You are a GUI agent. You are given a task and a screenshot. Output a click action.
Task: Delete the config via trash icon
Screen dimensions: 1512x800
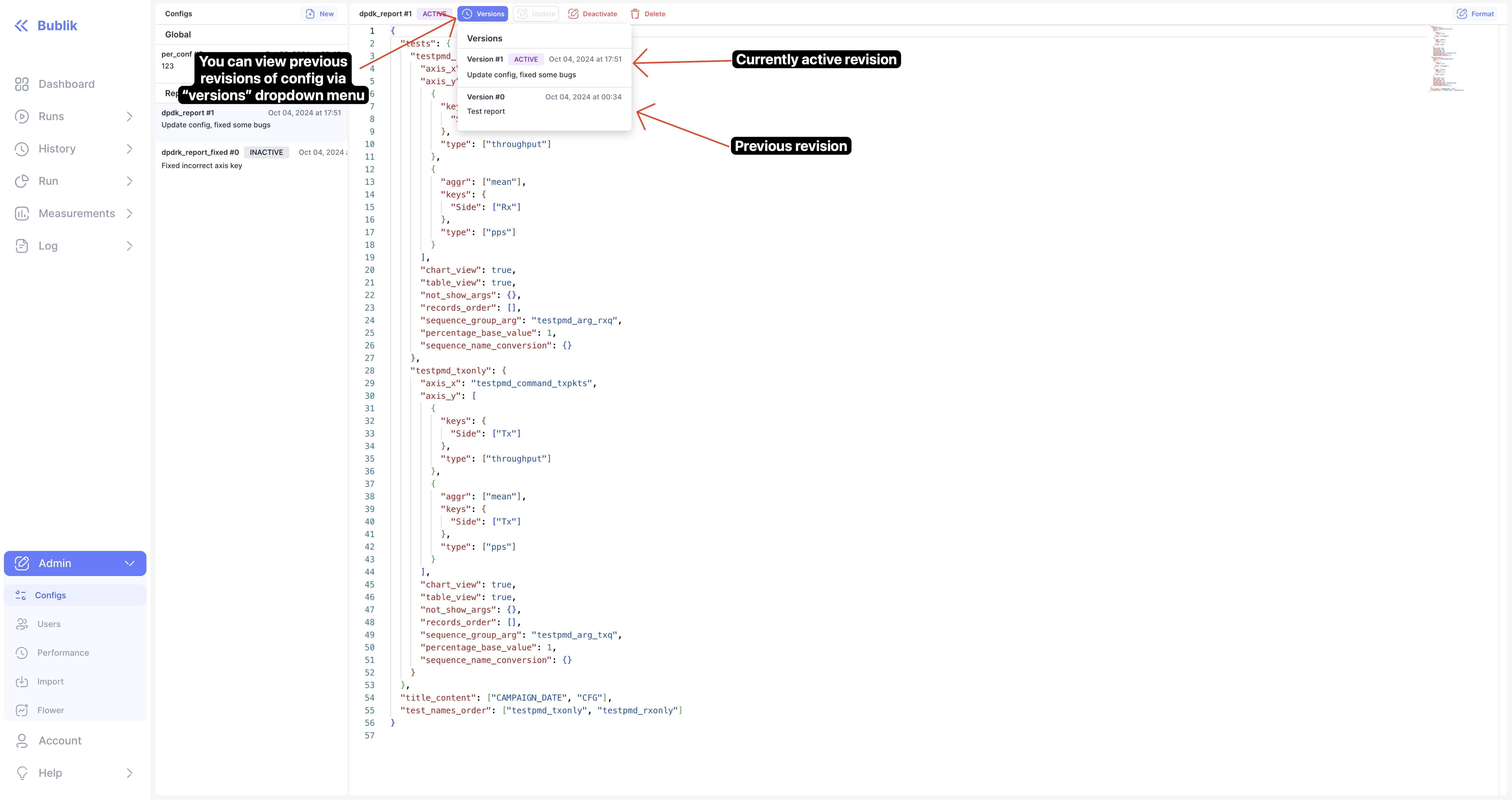pos(647,14)
